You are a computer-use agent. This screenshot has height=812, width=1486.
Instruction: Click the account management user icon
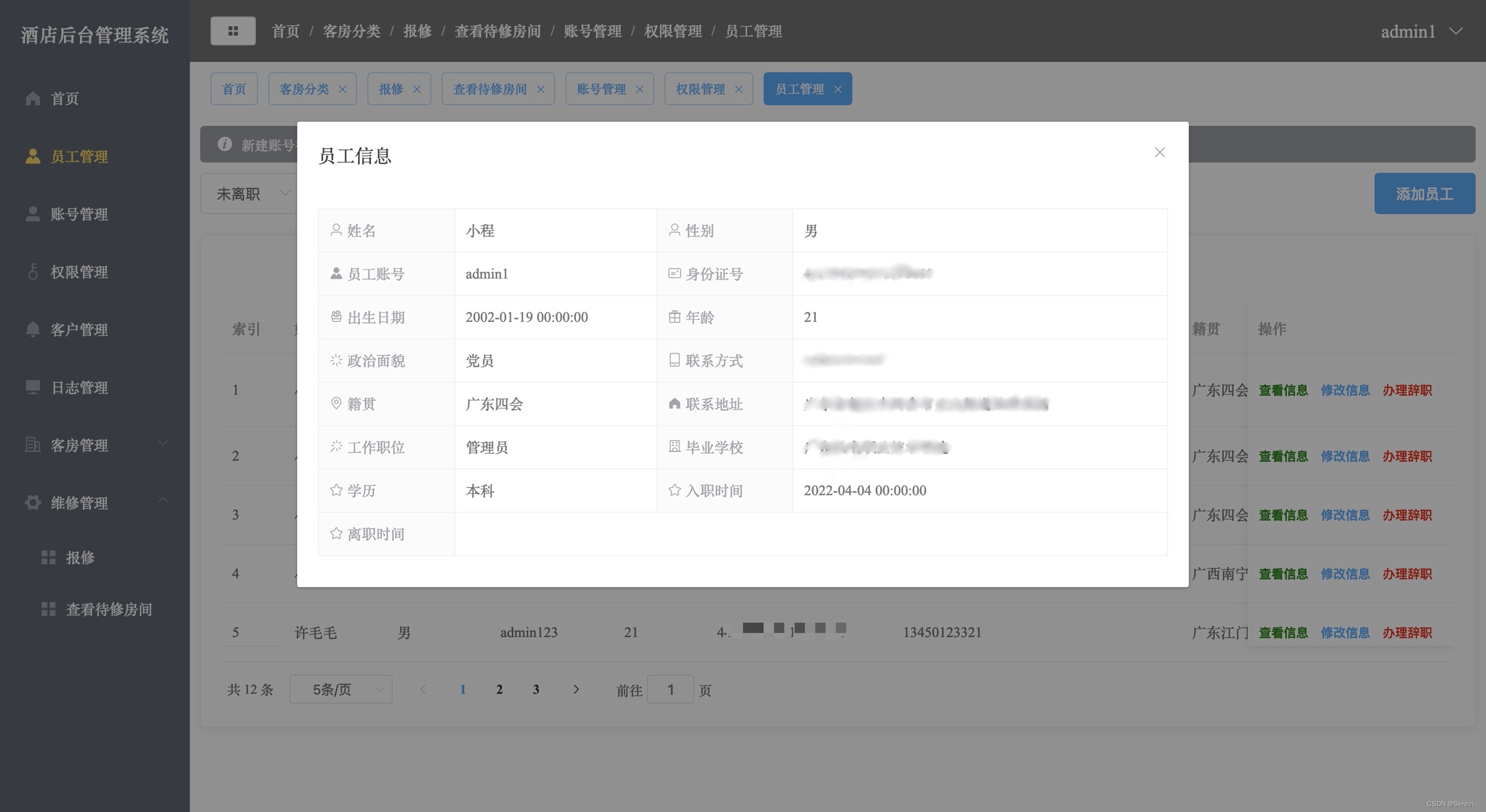[x=33, y=214]
